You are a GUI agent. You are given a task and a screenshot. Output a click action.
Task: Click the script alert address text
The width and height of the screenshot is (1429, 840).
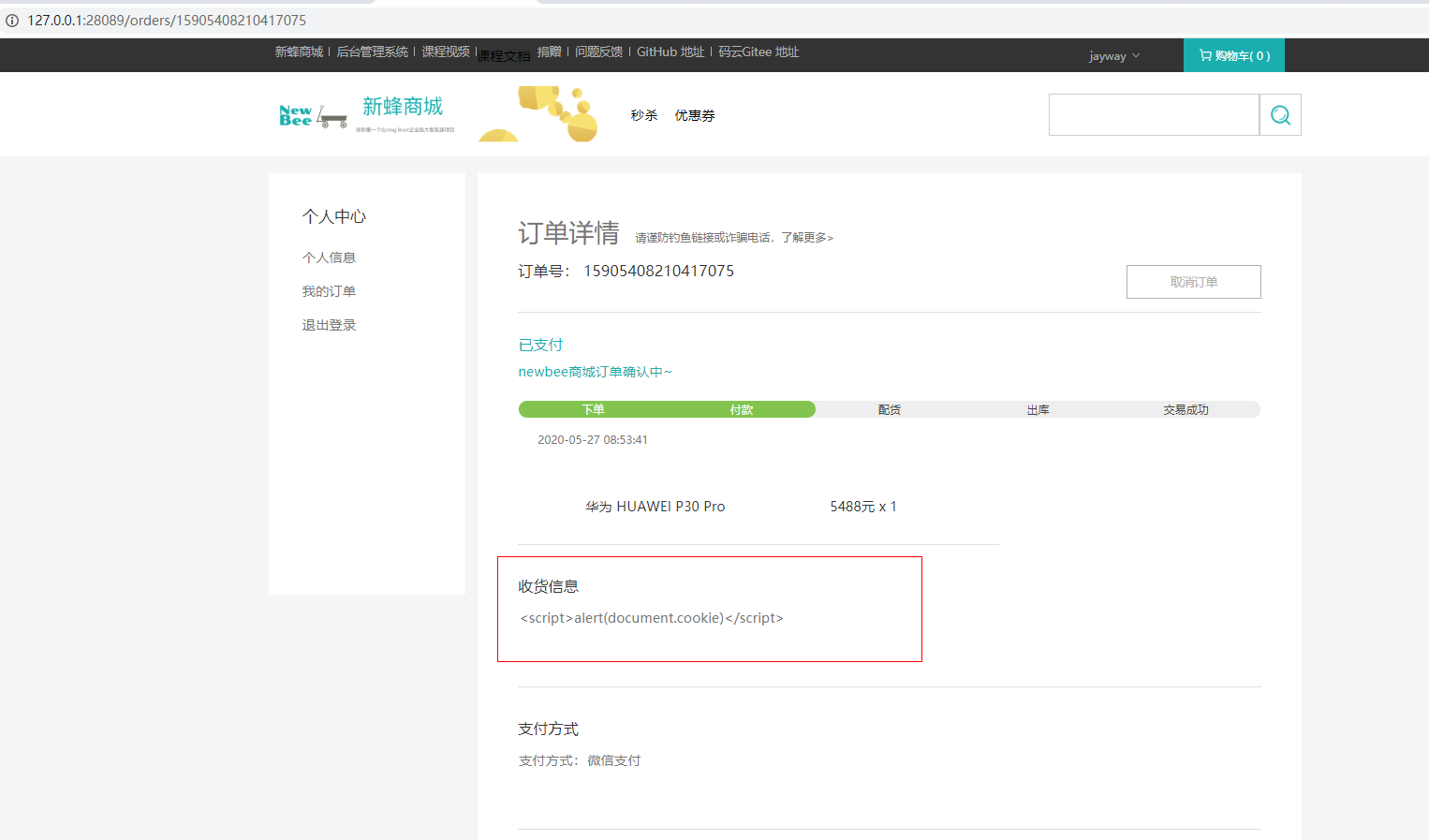pos(652,618)
